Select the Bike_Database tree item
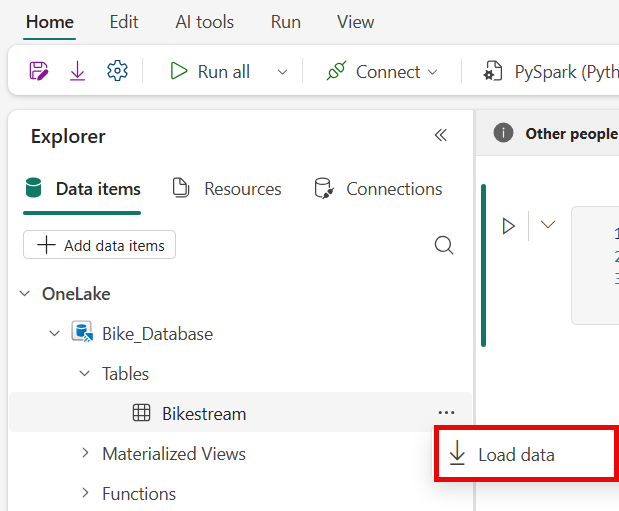Viewport: 619px width, 511px height. (x=158, y=334)
